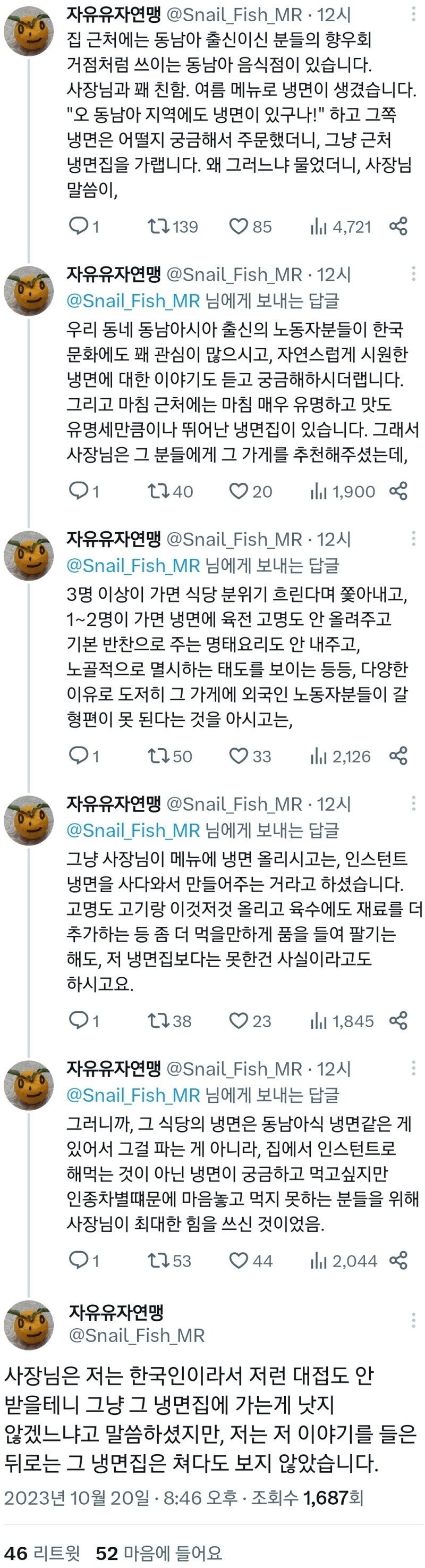The width and height of the screenshot is (425, 1568).
Task: Open more options on the first tweet
Action: [x=413, y=14]
